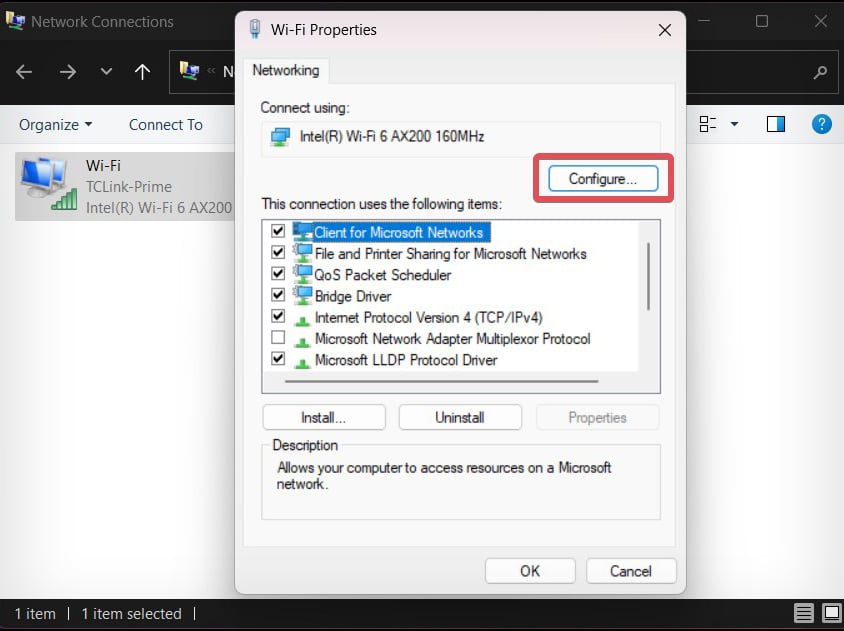844x631 pixels.
Task: Select QoS Packet Scheduler list item
Action: click(x=383, y=275)
